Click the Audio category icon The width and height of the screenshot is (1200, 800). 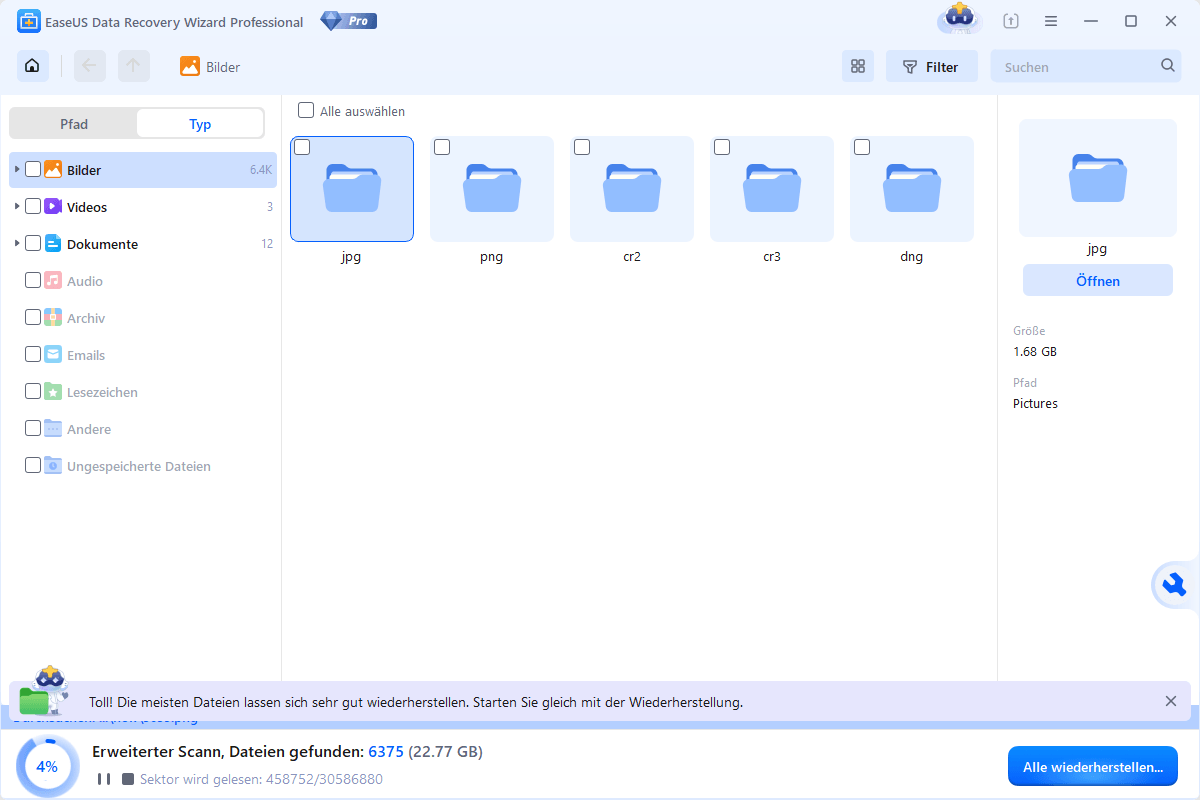53,281
